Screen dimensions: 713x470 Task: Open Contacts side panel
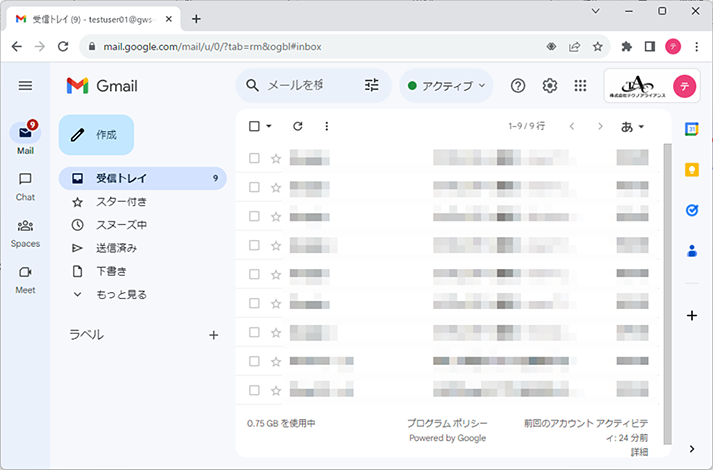(x=692, y=250)
